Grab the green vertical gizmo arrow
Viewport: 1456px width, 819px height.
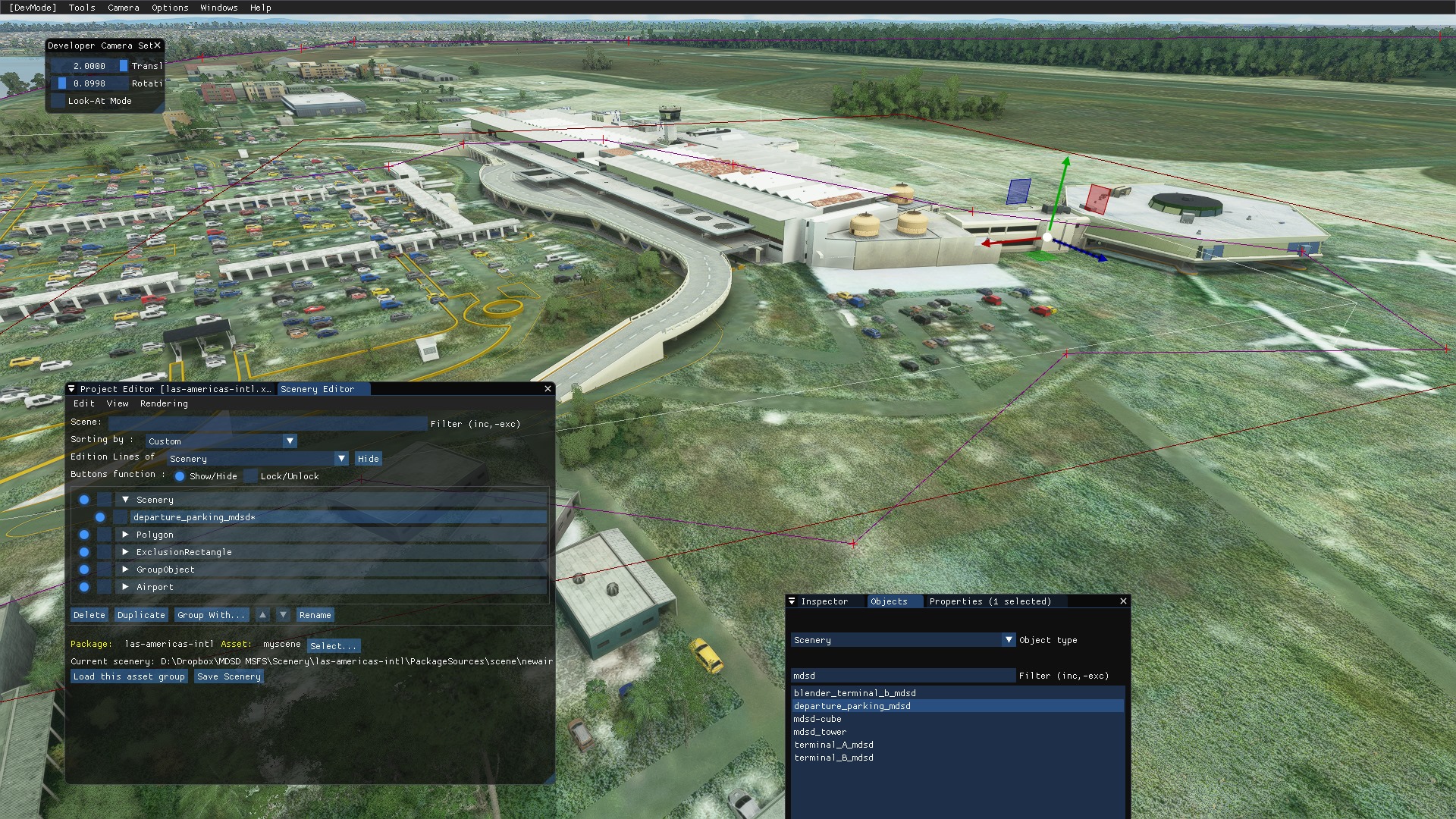click(x=1059, y=193)
